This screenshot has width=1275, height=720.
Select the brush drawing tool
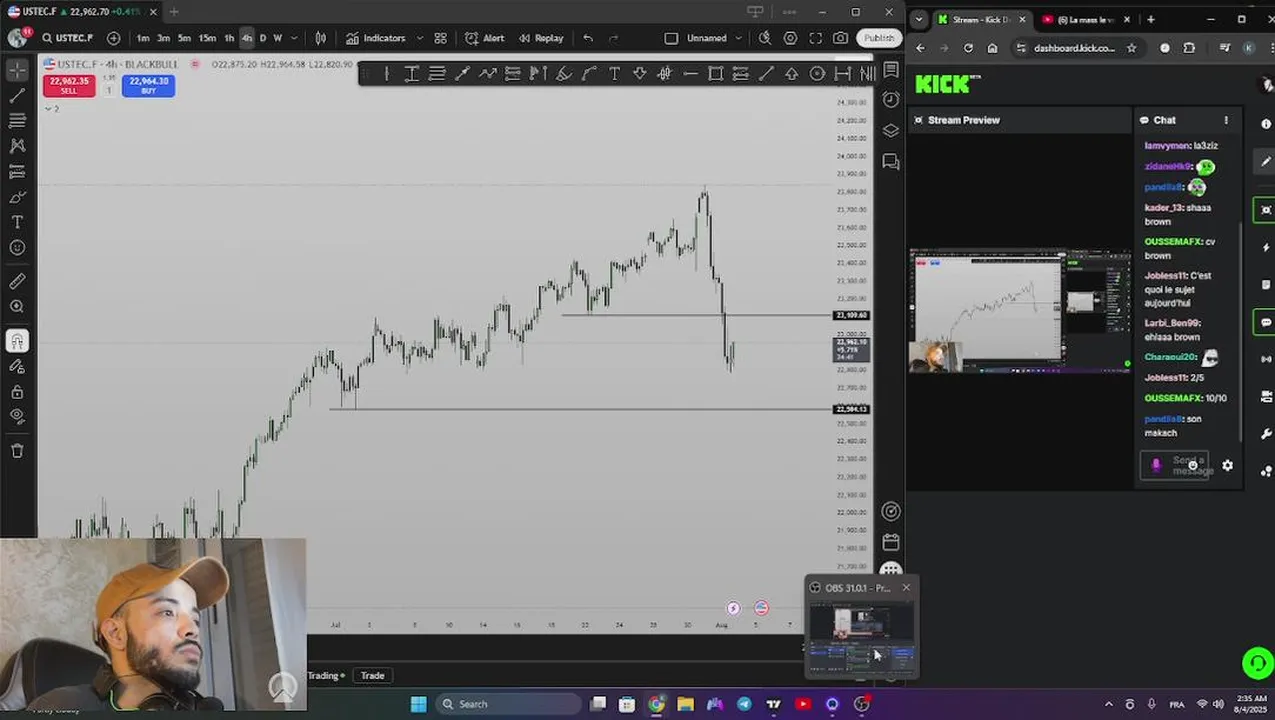[17, 197]
